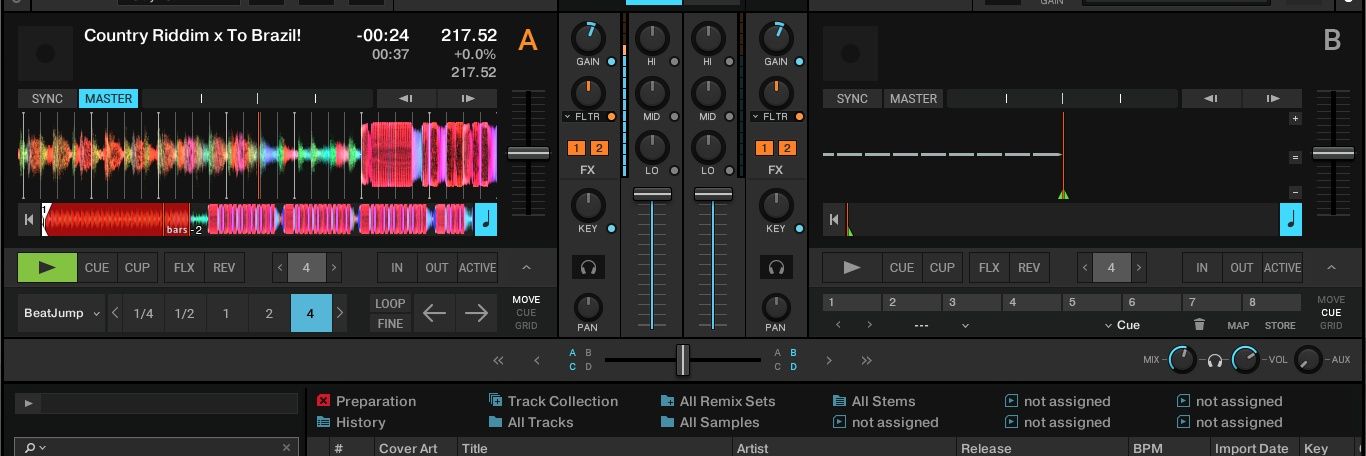Jump forward with right arrow on Deck A
Screen dimensions: 1366x456
click(476, 313)
